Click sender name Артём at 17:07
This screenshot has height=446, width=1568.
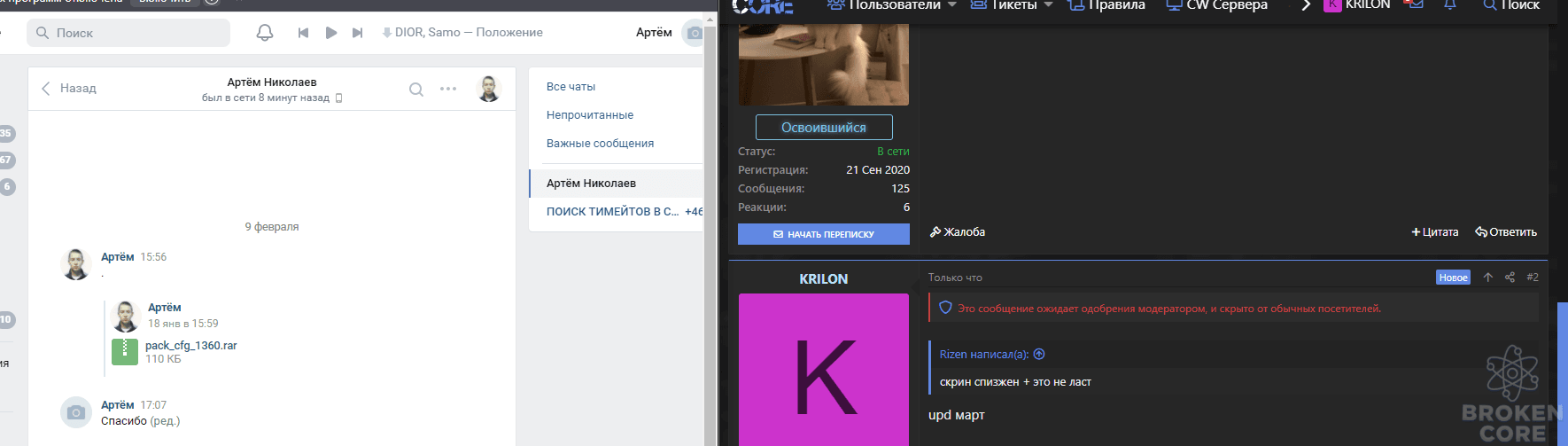click(x=117, y=405)
